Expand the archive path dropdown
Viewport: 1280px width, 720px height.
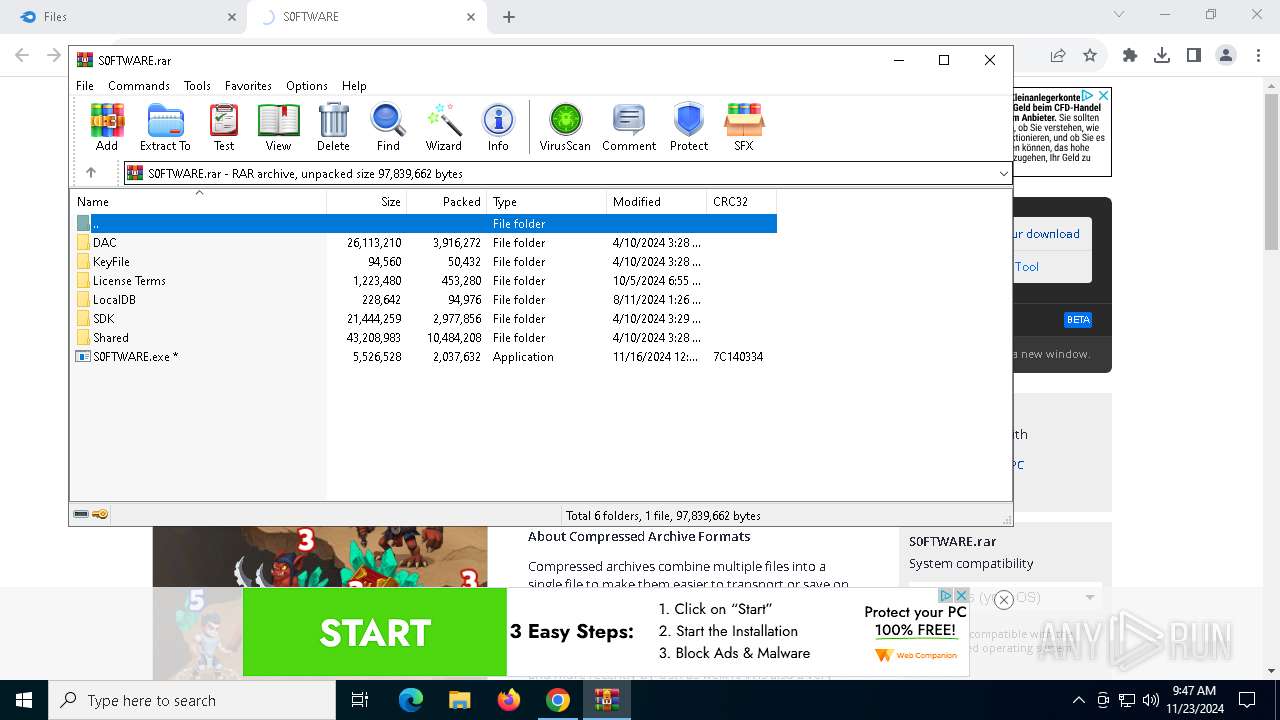tap(1003, 173)
